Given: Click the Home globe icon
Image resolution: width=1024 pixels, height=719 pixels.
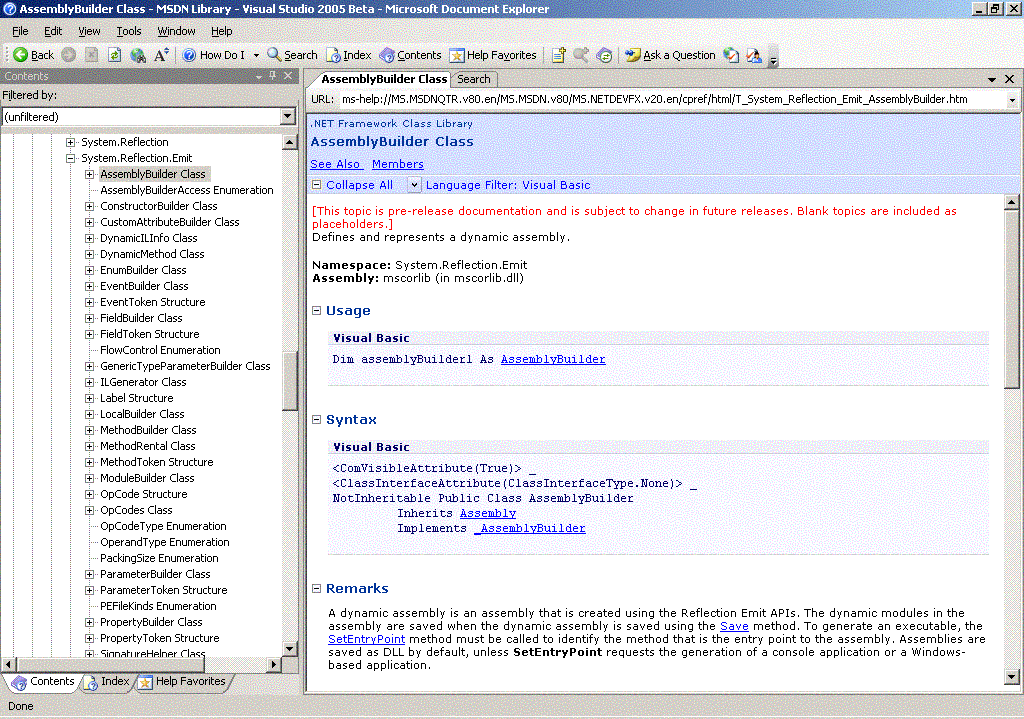Looking at the screenshot, I should (x=138, y=55).
